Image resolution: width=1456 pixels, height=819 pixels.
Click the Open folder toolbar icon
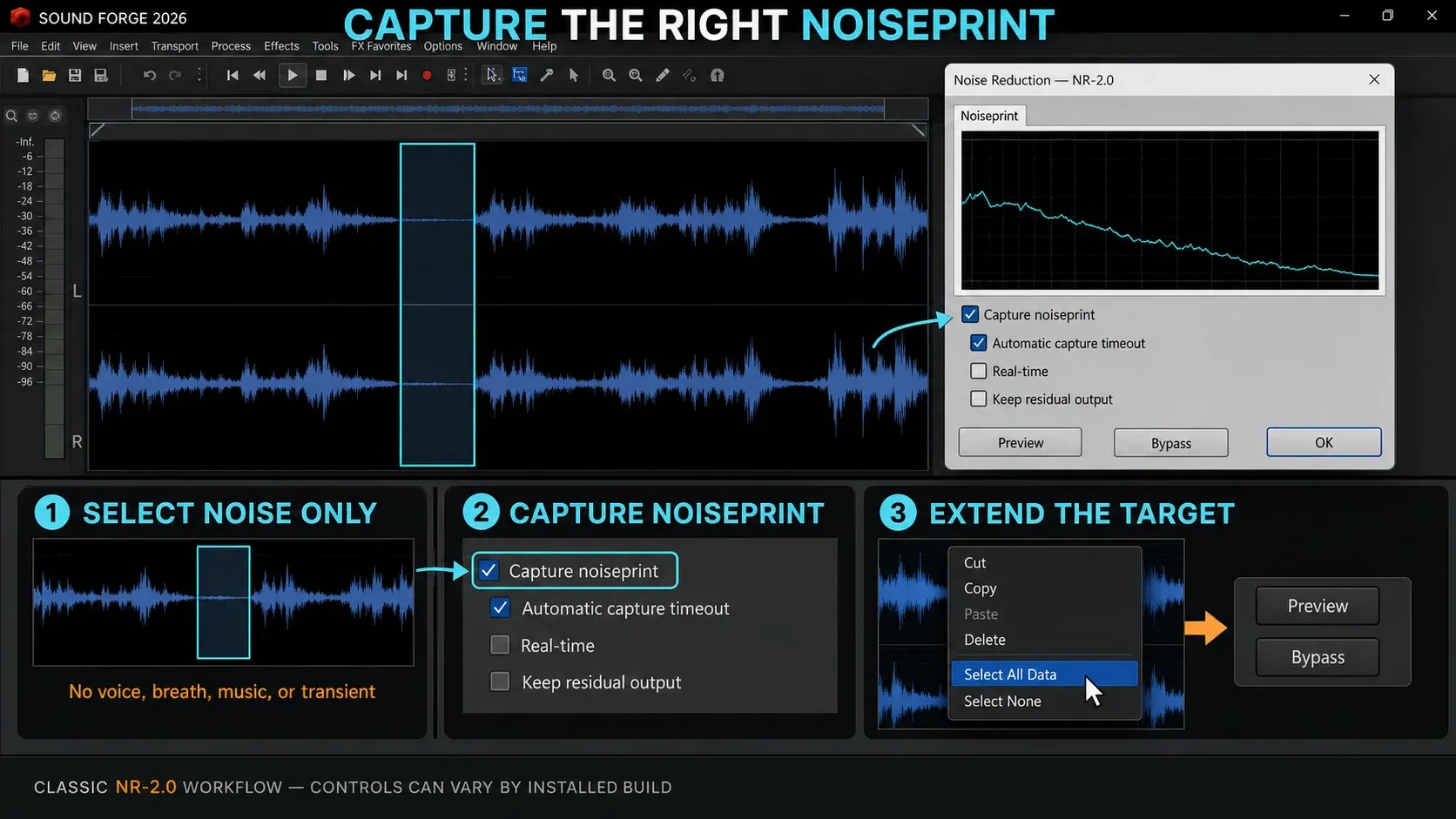pyautogui.click(x=49, y=76)
